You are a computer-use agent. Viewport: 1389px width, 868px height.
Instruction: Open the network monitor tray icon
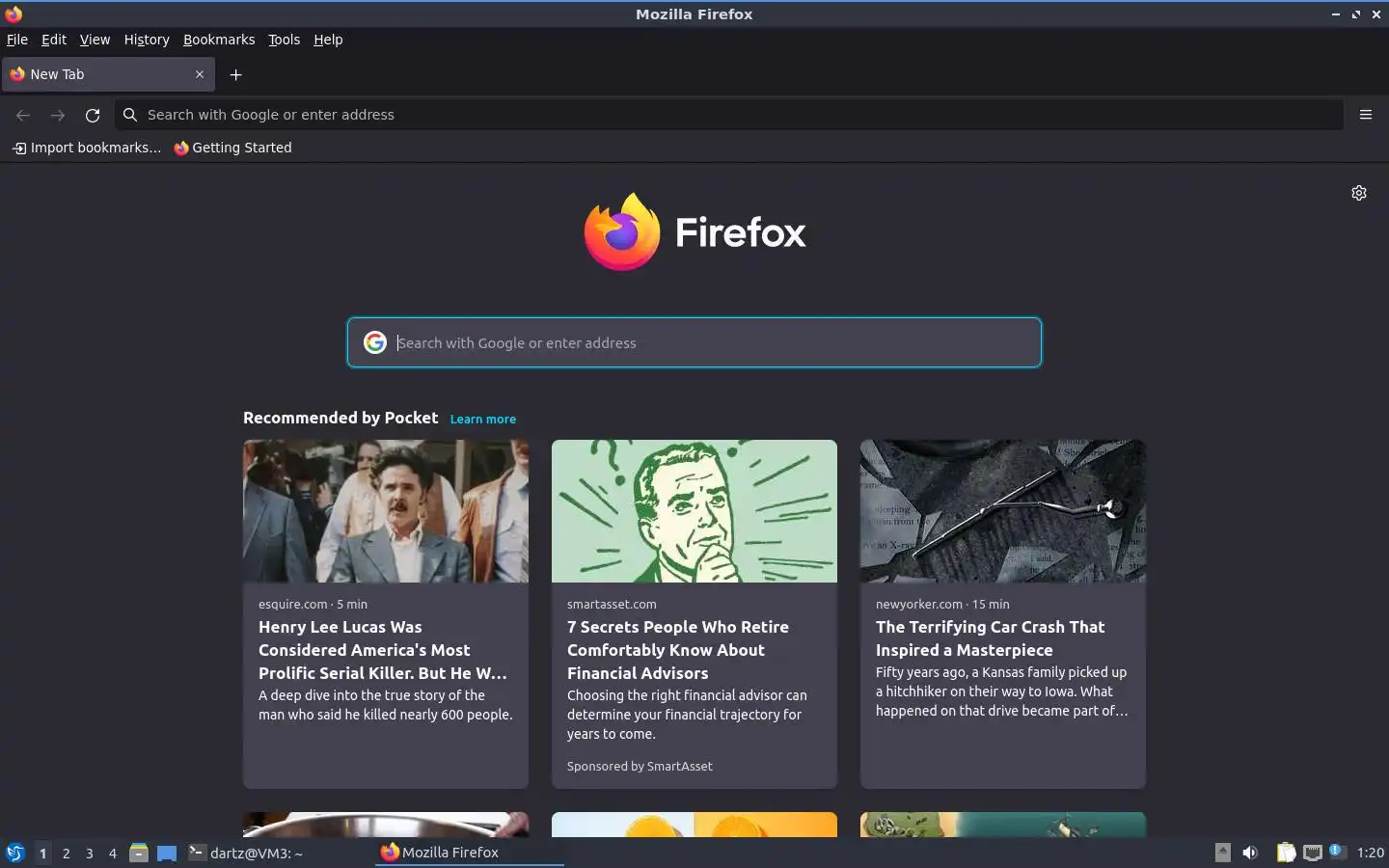pyautogui.click(x=1313, y=853)
